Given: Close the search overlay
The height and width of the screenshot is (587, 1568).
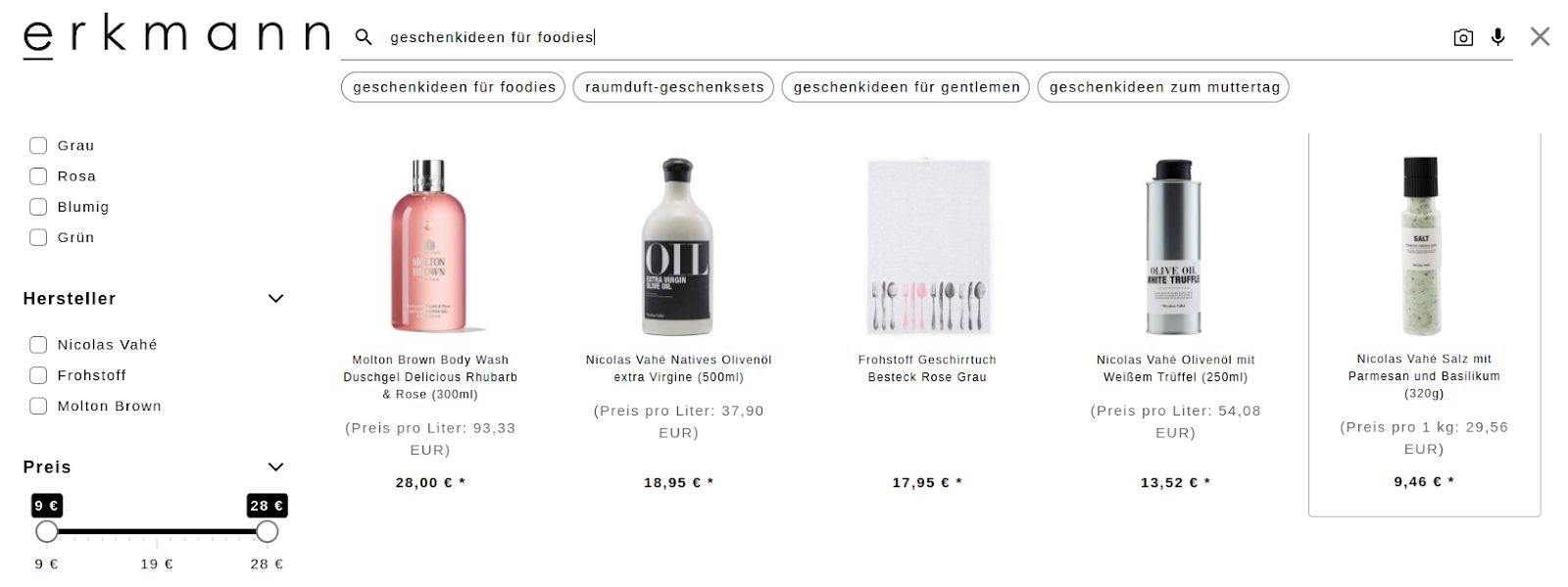Looking at the screenshot, I should pyautogui.click(x=1540, y=37).
